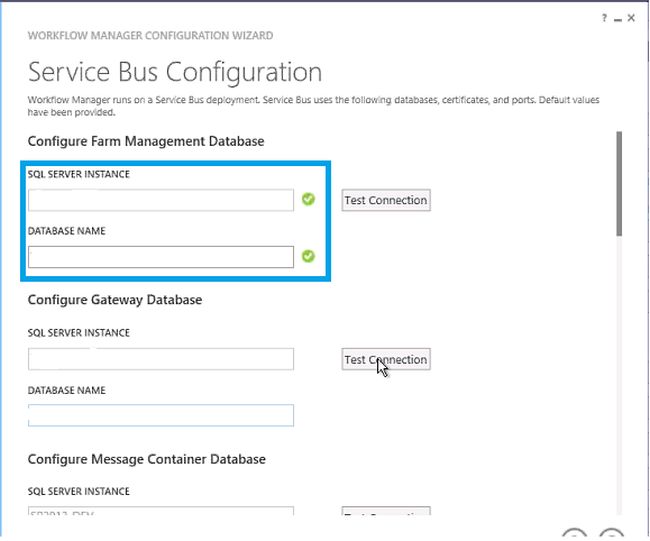
Task: Click the Configure Gateway Database heading
Action: [x=114, y=300]
